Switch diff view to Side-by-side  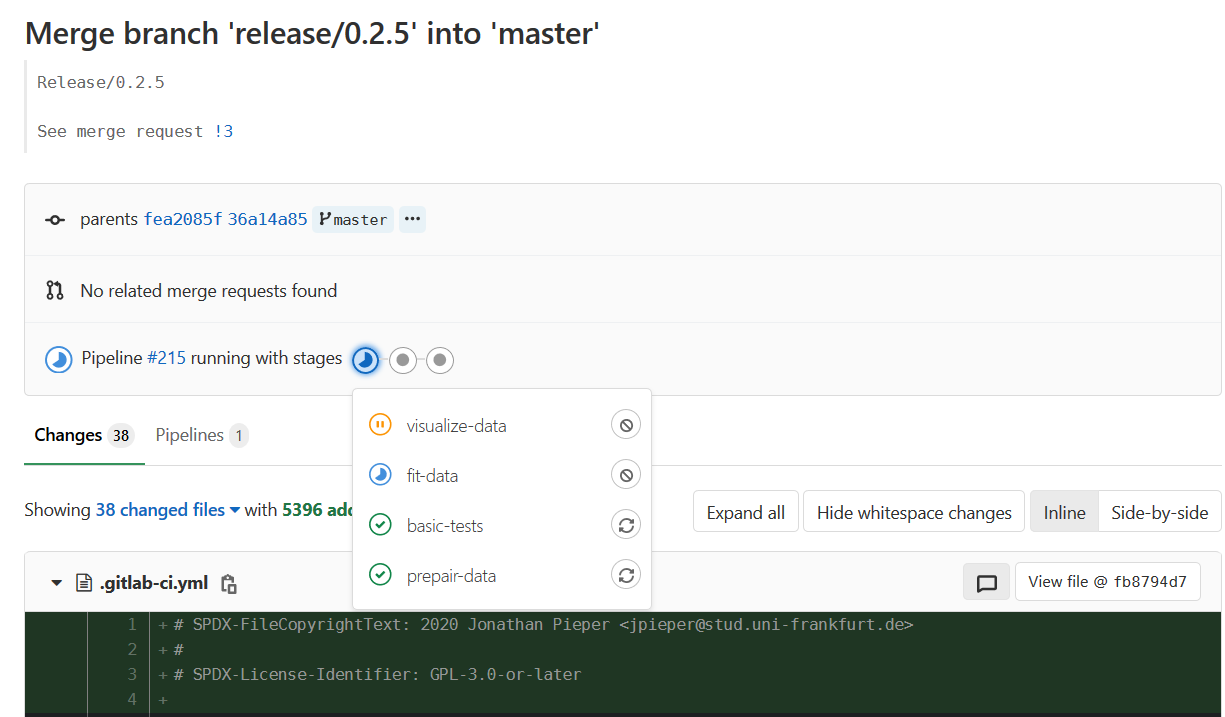pos(1160,511)
